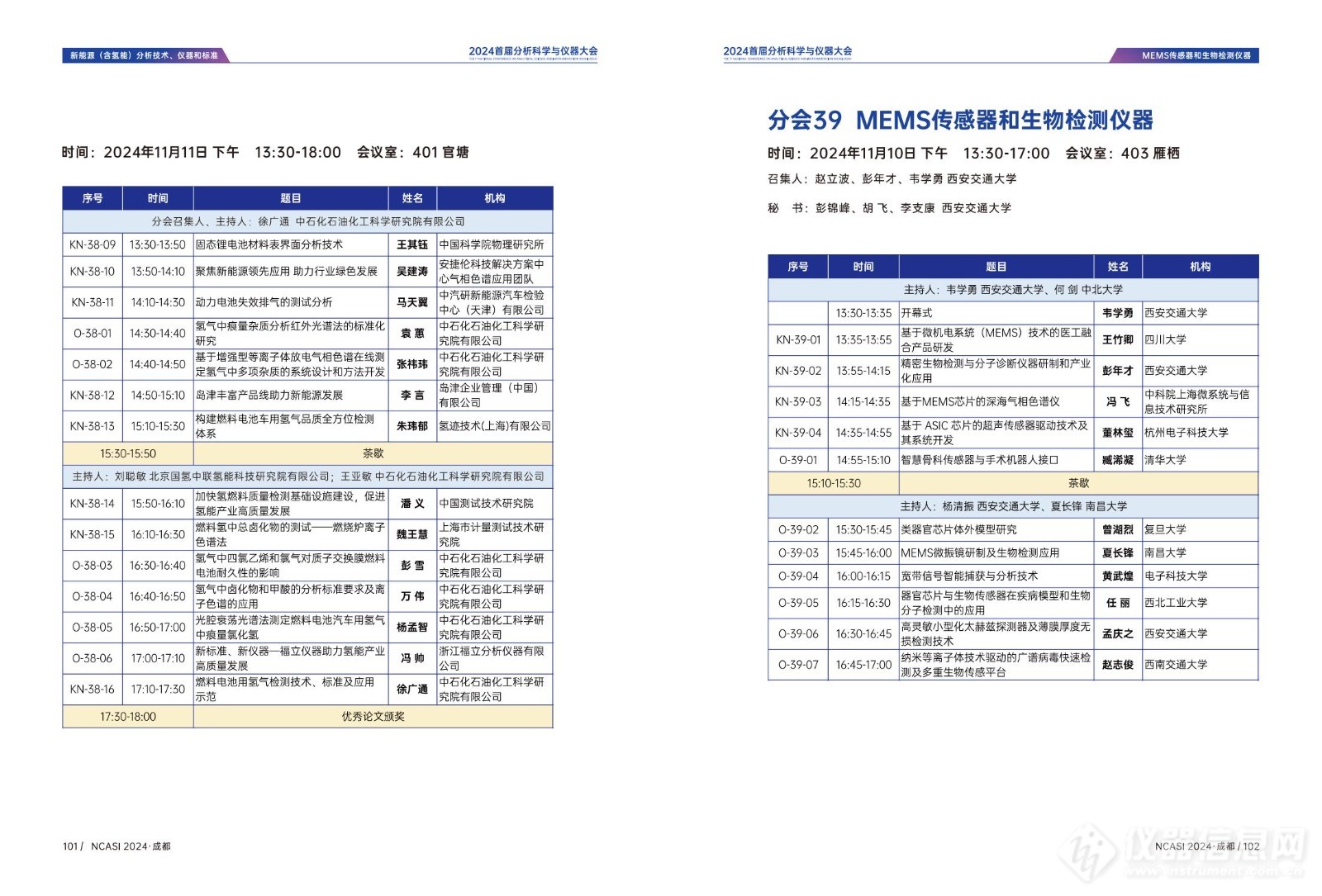
Task: Select institution "上海市计量测试技术研究院"
Action: pos(492,534)
